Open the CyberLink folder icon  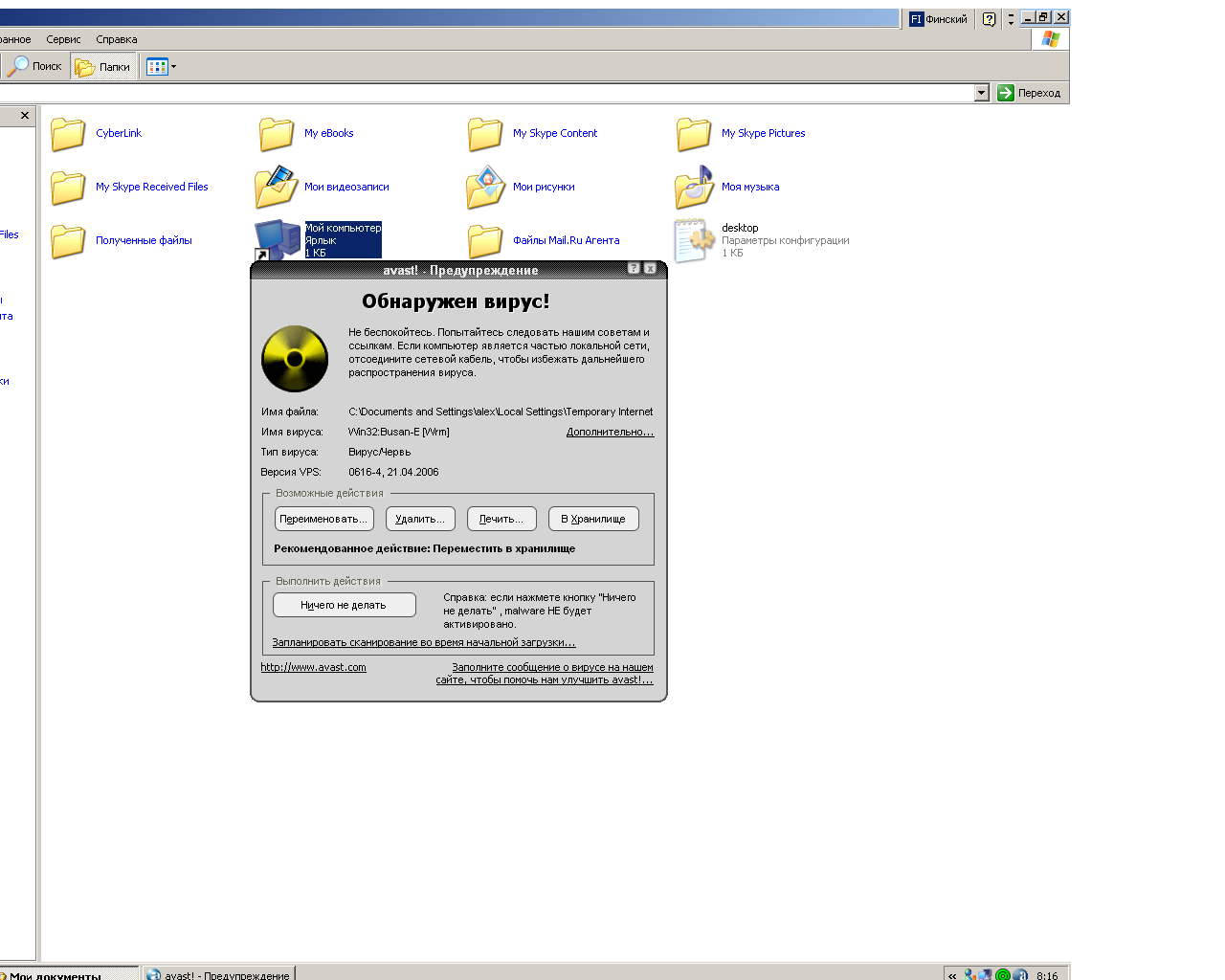[x=68, y=134]
